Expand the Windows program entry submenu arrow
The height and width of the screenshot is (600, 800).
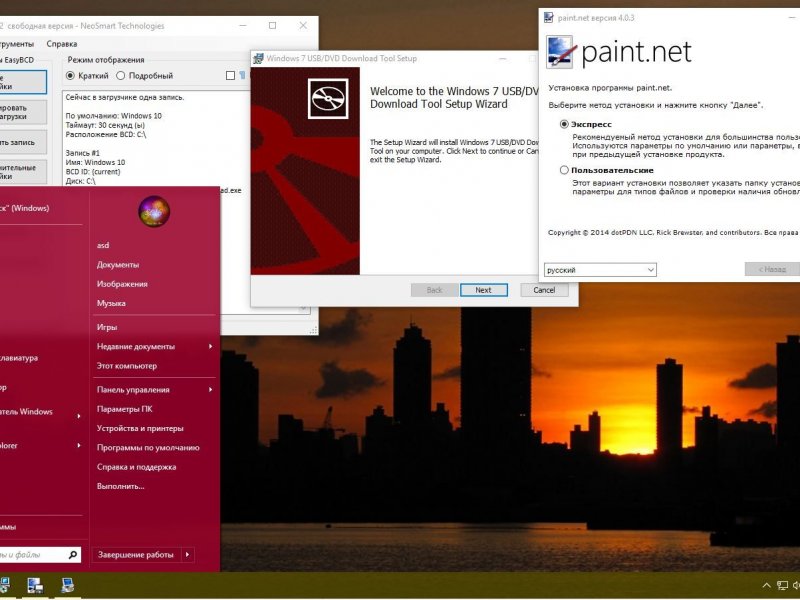pos(79,416)
